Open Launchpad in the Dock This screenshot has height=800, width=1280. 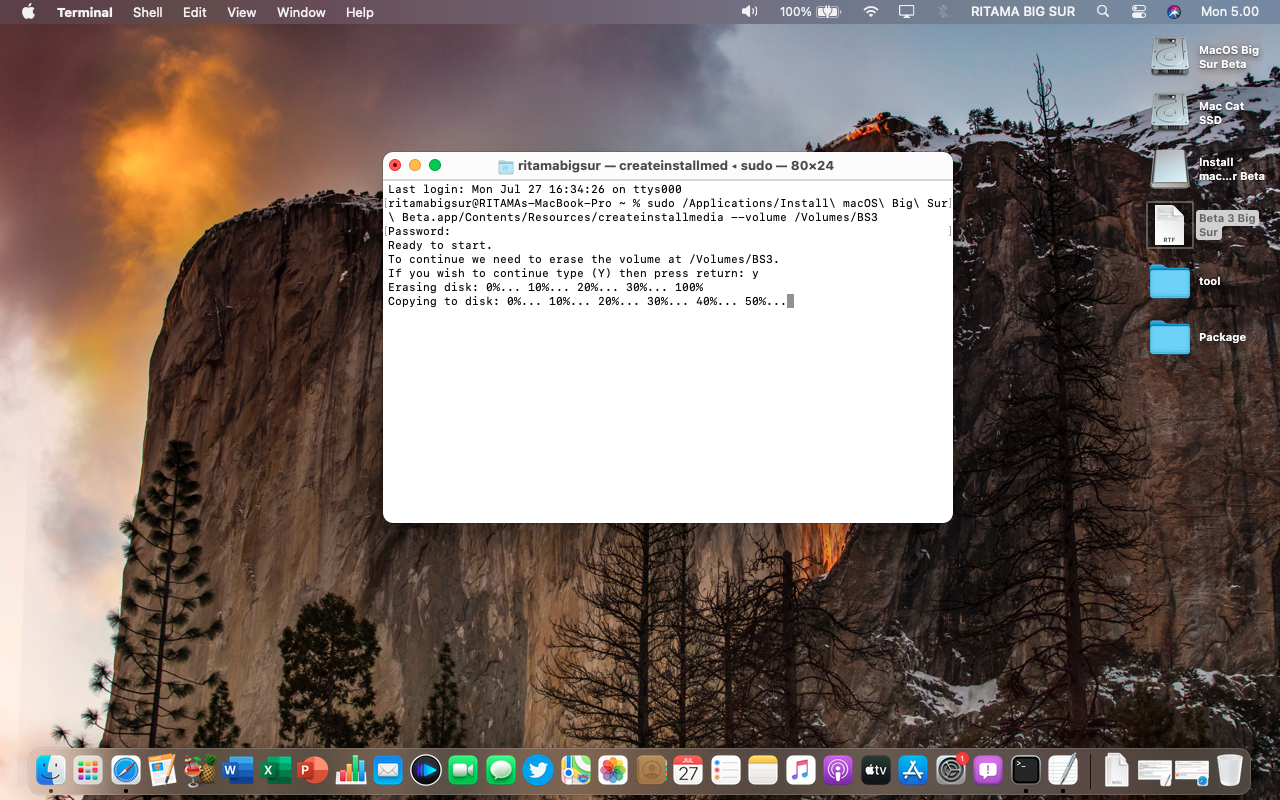[88, 770]
